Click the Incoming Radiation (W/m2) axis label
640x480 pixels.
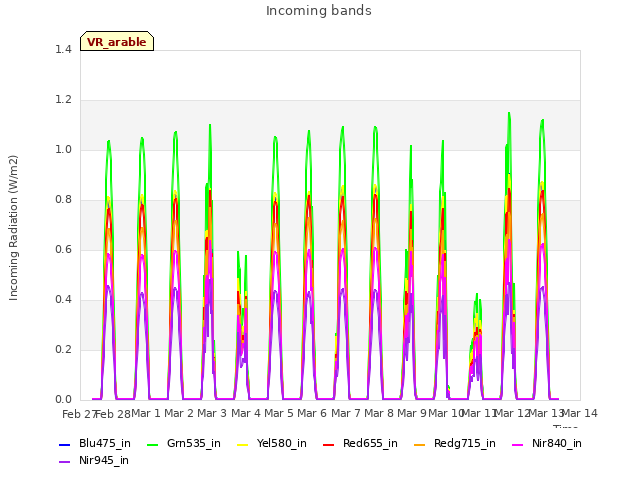coord(13,228)
